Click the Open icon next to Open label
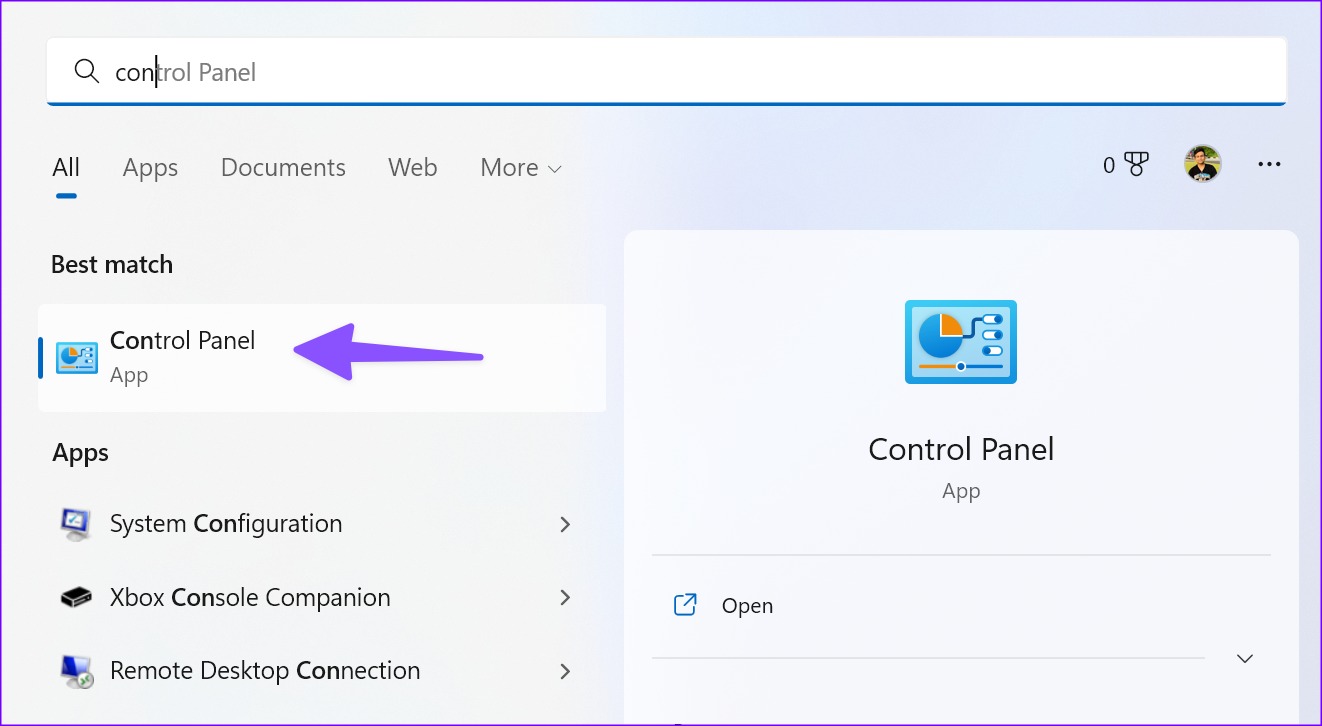 point(686,605)
